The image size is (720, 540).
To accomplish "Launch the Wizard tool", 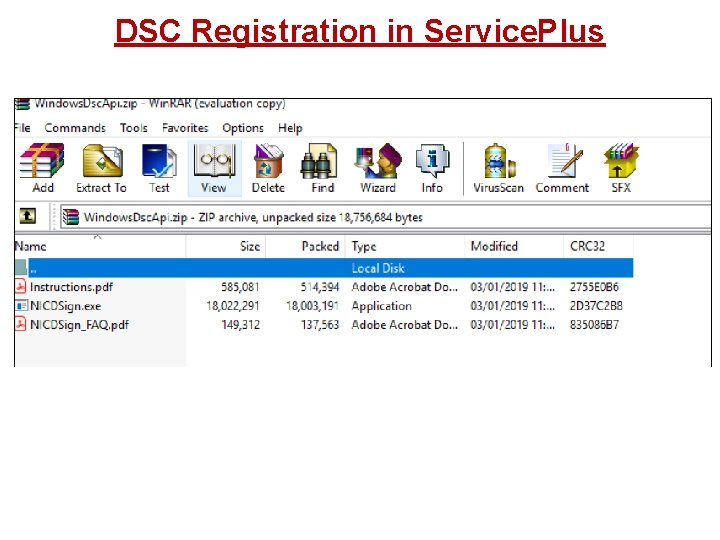I will pos(378,168).
